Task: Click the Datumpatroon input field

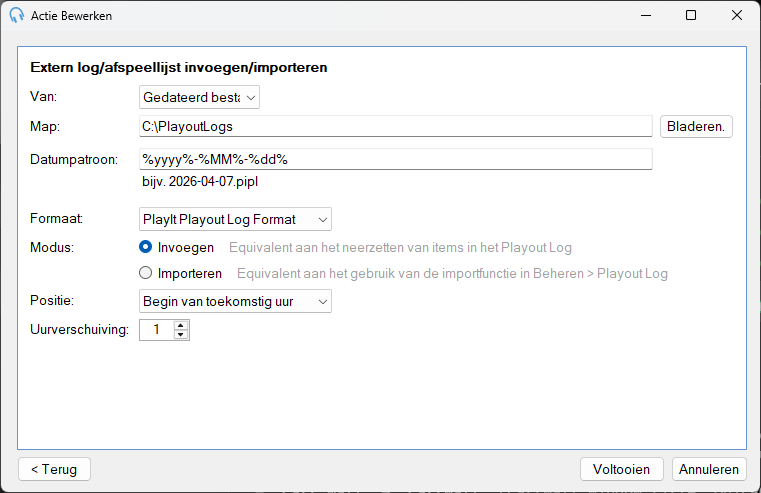Action: (x=396, y=159)
